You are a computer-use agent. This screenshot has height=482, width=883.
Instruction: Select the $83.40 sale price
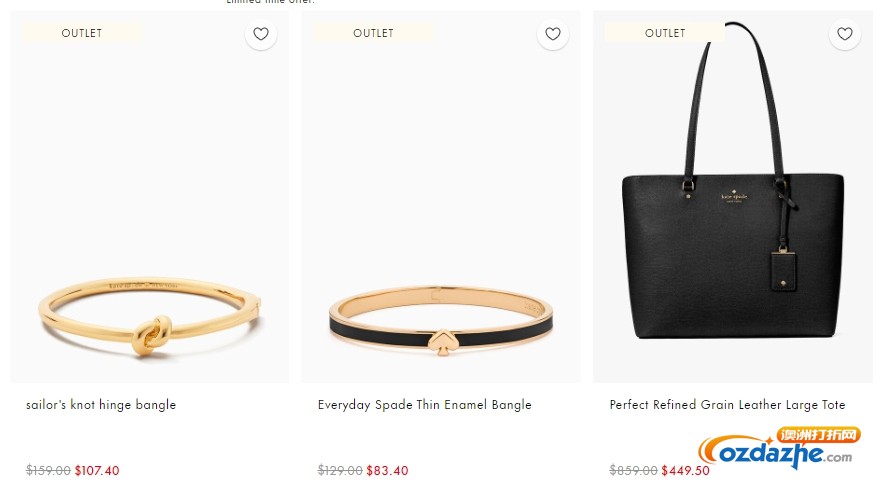coord(387,471)
